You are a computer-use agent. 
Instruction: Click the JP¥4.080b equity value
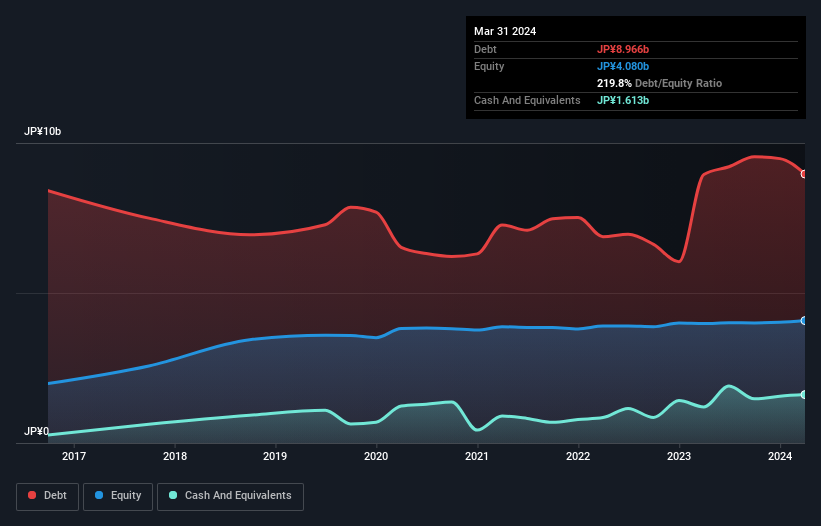click(623, 66)
